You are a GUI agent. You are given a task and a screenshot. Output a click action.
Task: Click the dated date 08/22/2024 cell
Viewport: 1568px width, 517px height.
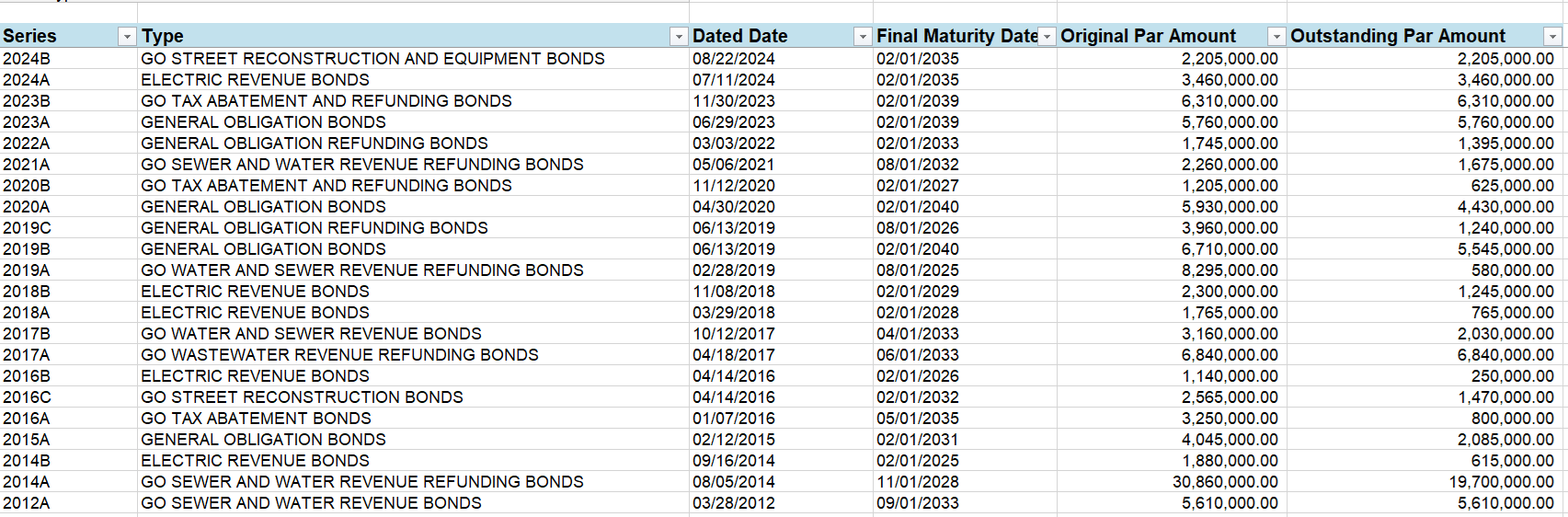point(734,59)
